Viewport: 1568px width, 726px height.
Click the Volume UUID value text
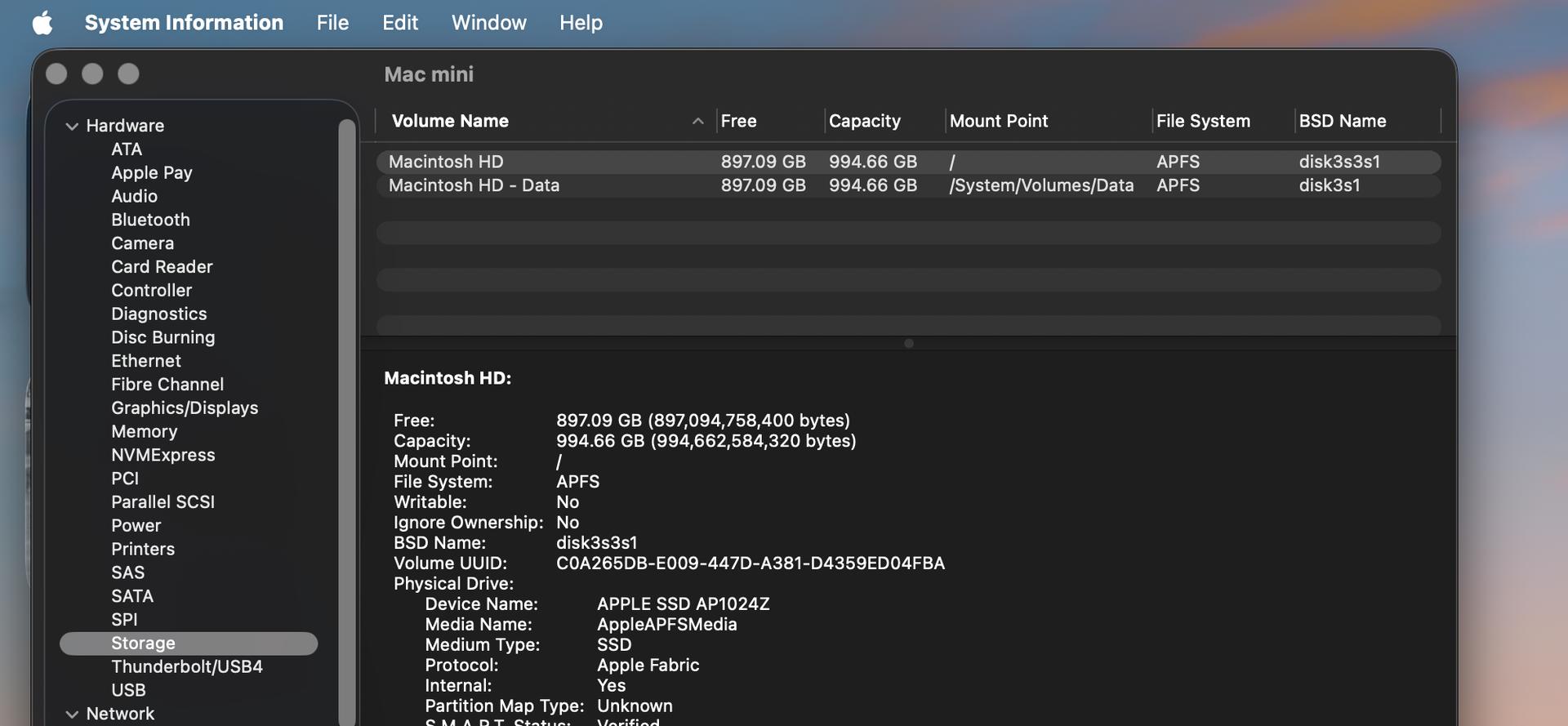751,563
